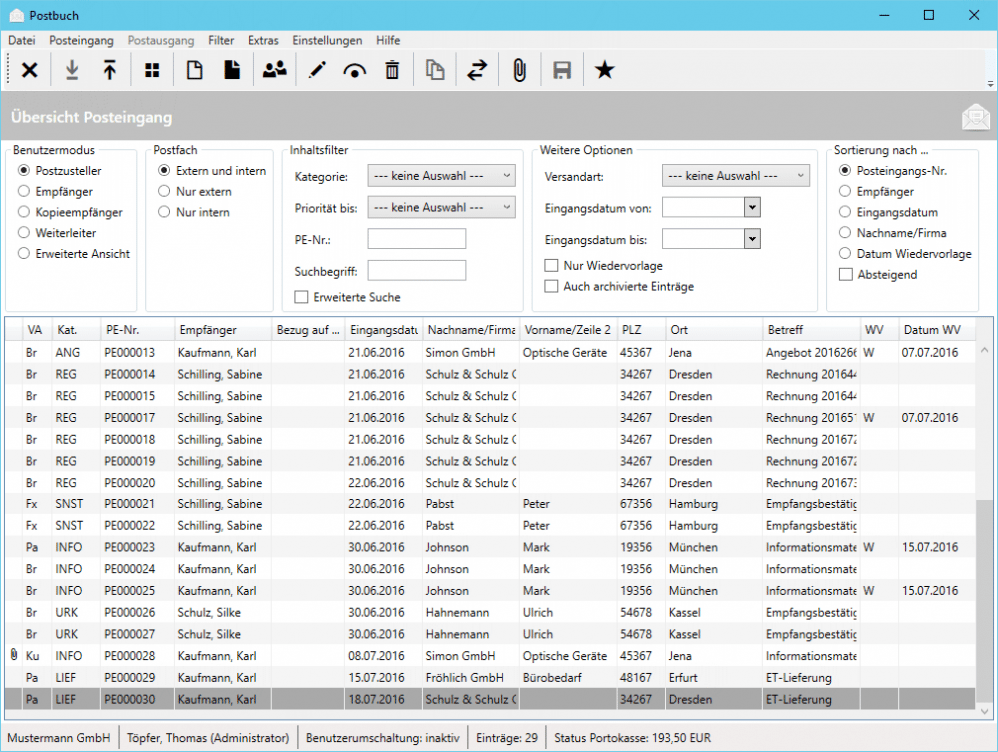Select Nur extern Postfach option
The image size is (998, 752).
[195, 192]
